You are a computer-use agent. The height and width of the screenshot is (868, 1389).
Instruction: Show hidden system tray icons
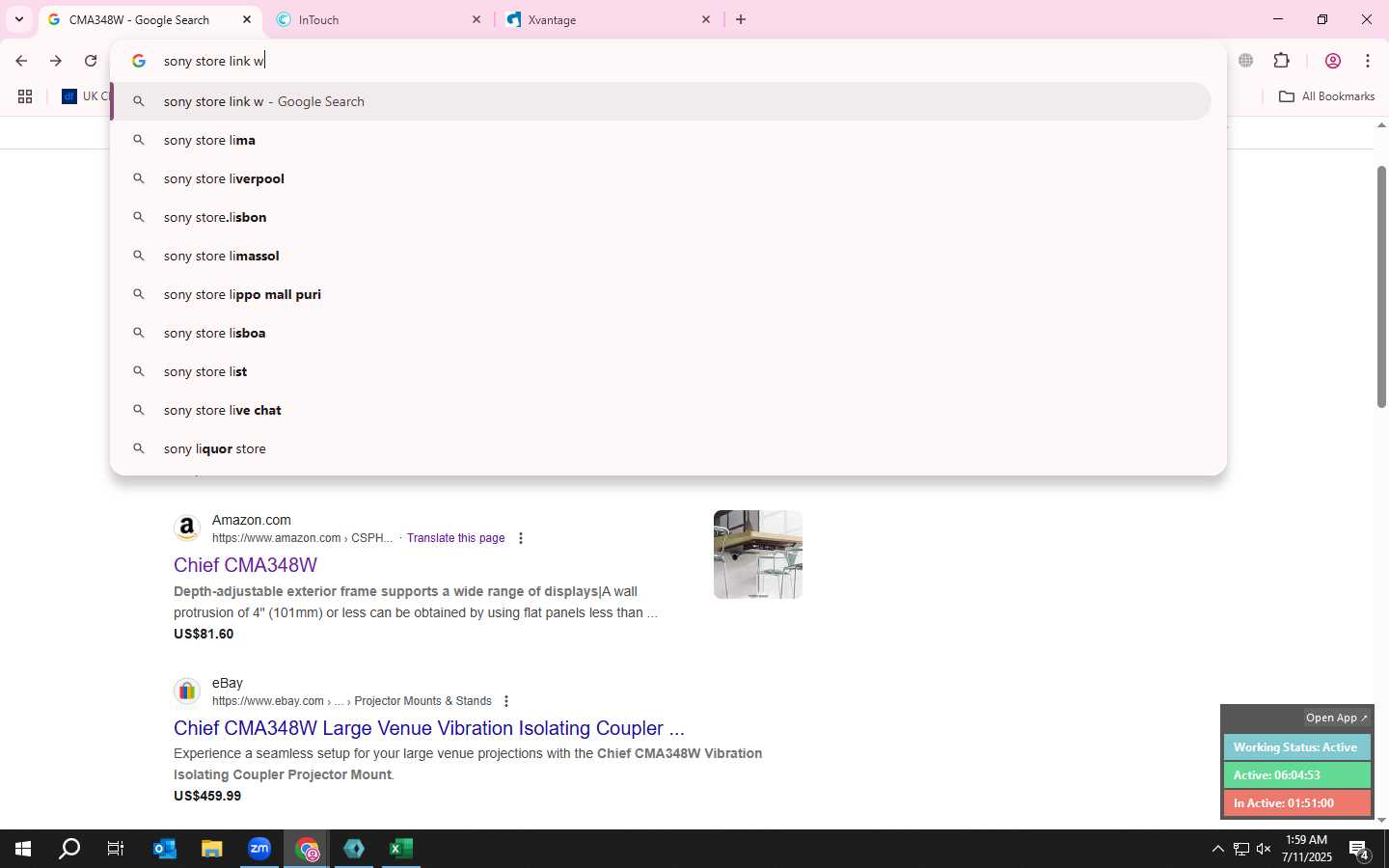(1217, 849)
